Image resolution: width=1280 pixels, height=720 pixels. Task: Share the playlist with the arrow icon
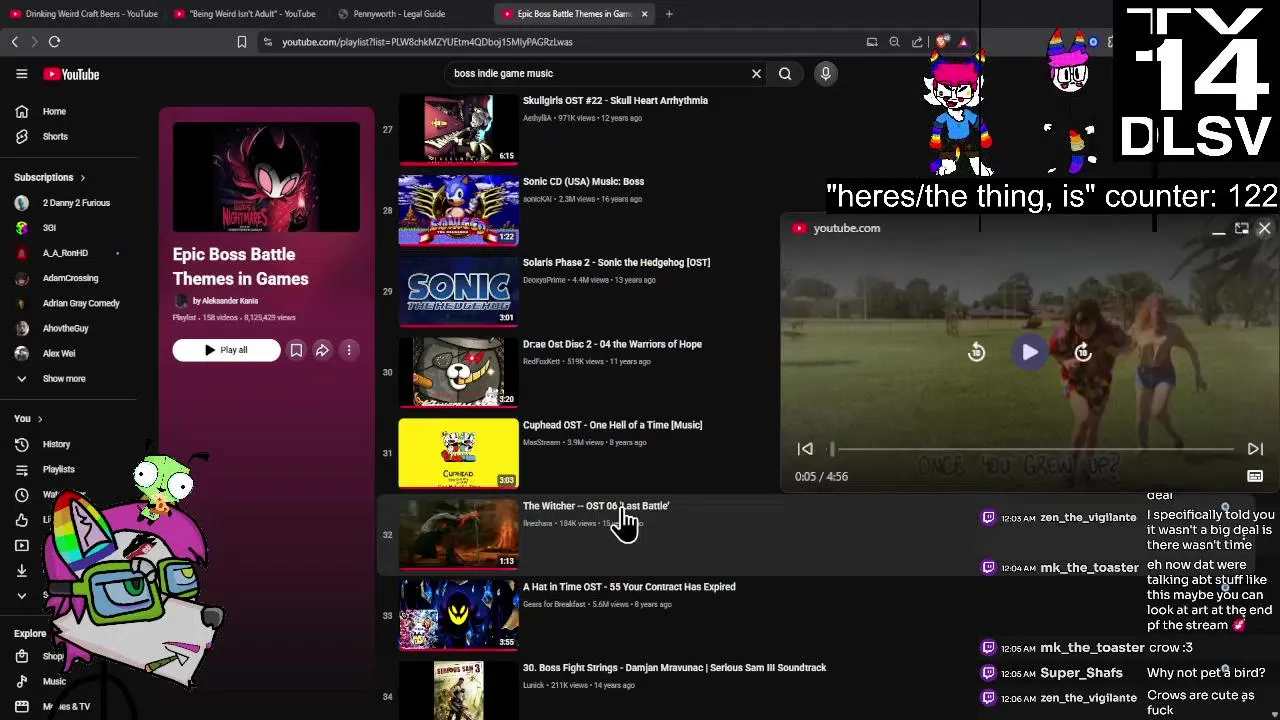click(322, 350)
